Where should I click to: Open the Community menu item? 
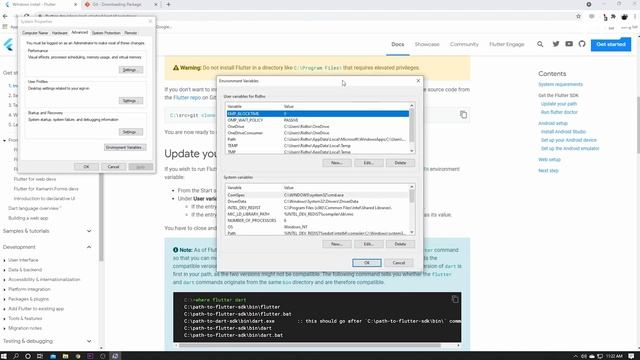[x=464, y=44]
